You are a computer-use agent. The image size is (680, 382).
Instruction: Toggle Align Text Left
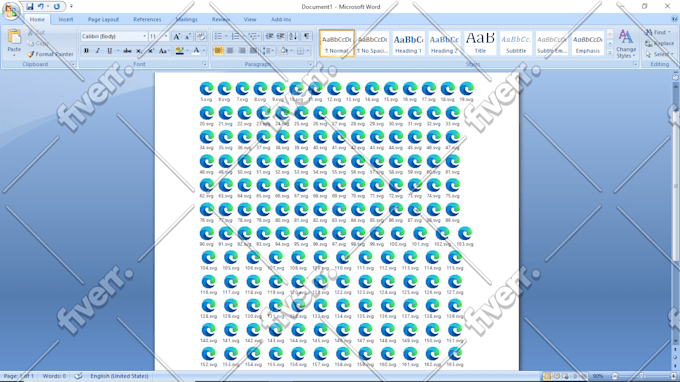coord(218,51)
